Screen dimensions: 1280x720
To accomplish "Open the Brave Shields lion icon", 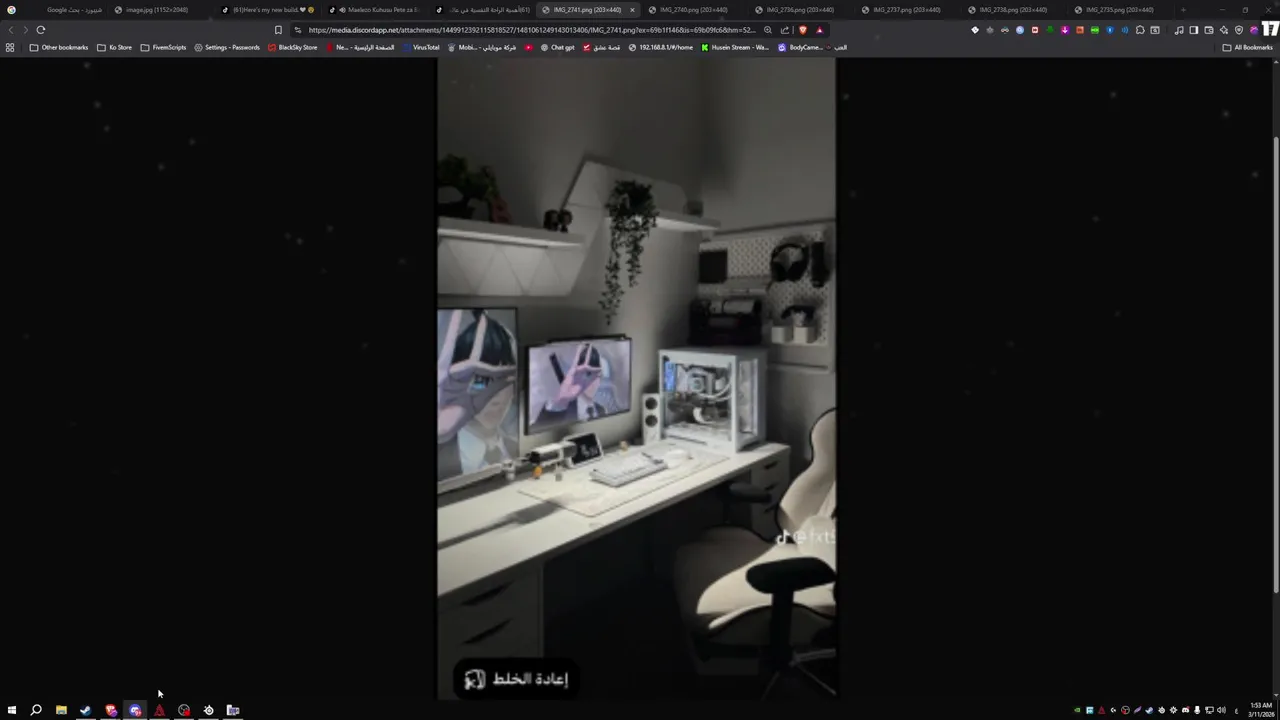I will (803, 30).
